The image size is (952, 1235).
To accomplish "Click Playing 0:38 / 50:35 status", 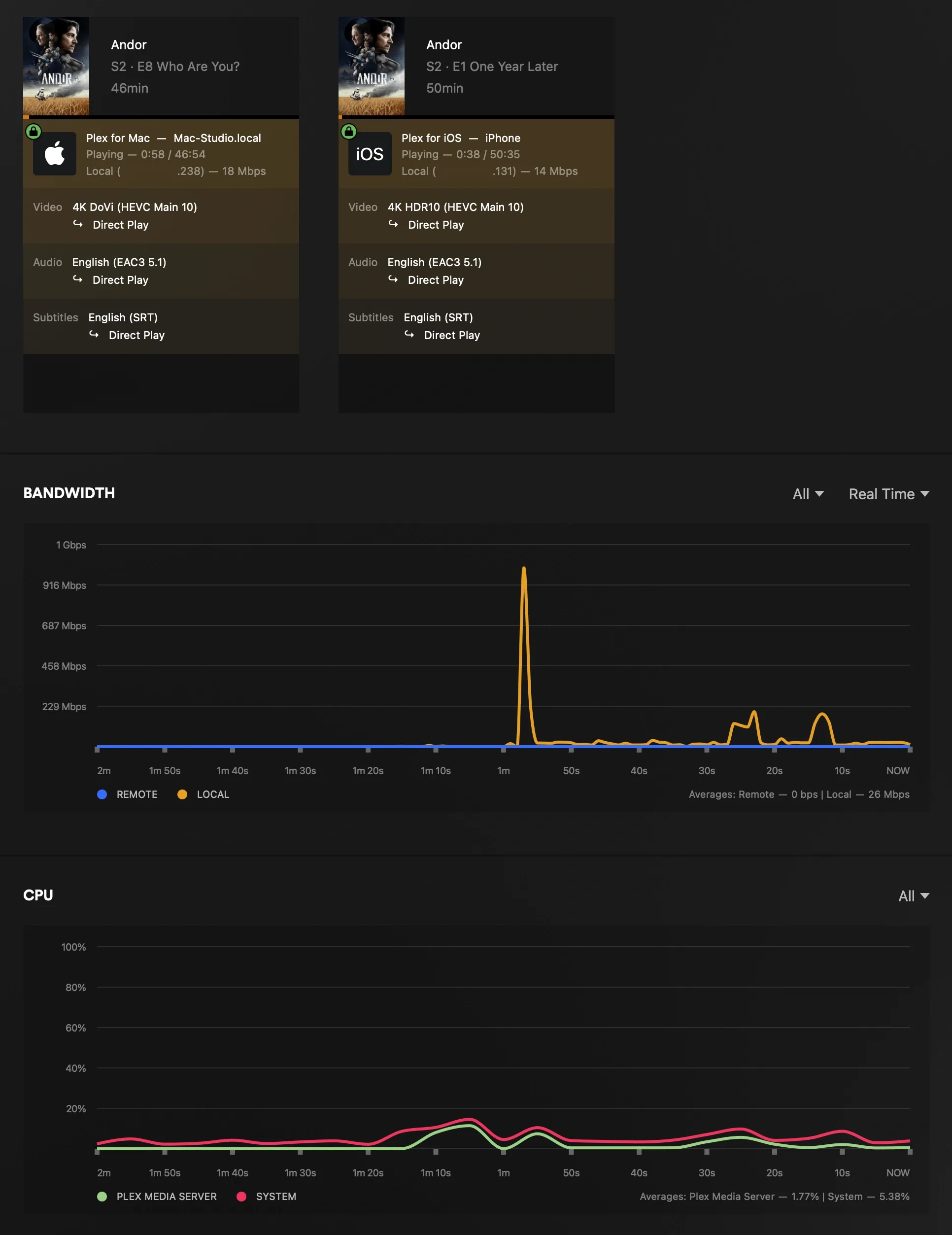I will 461,154.
